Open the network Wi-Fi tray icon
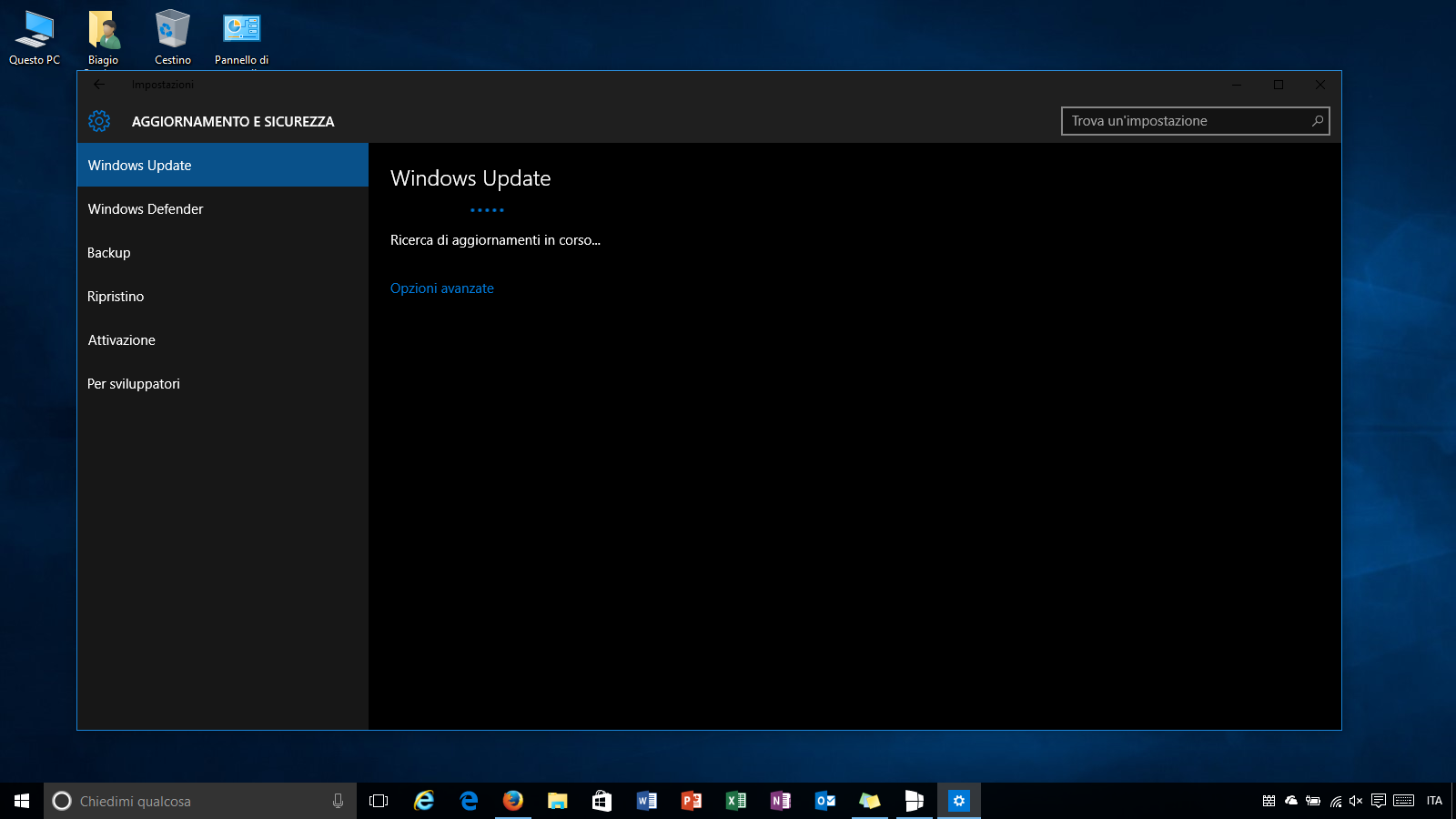Image resolution: width=1456 pixels, height=819 pixels. pos(1335,801)
